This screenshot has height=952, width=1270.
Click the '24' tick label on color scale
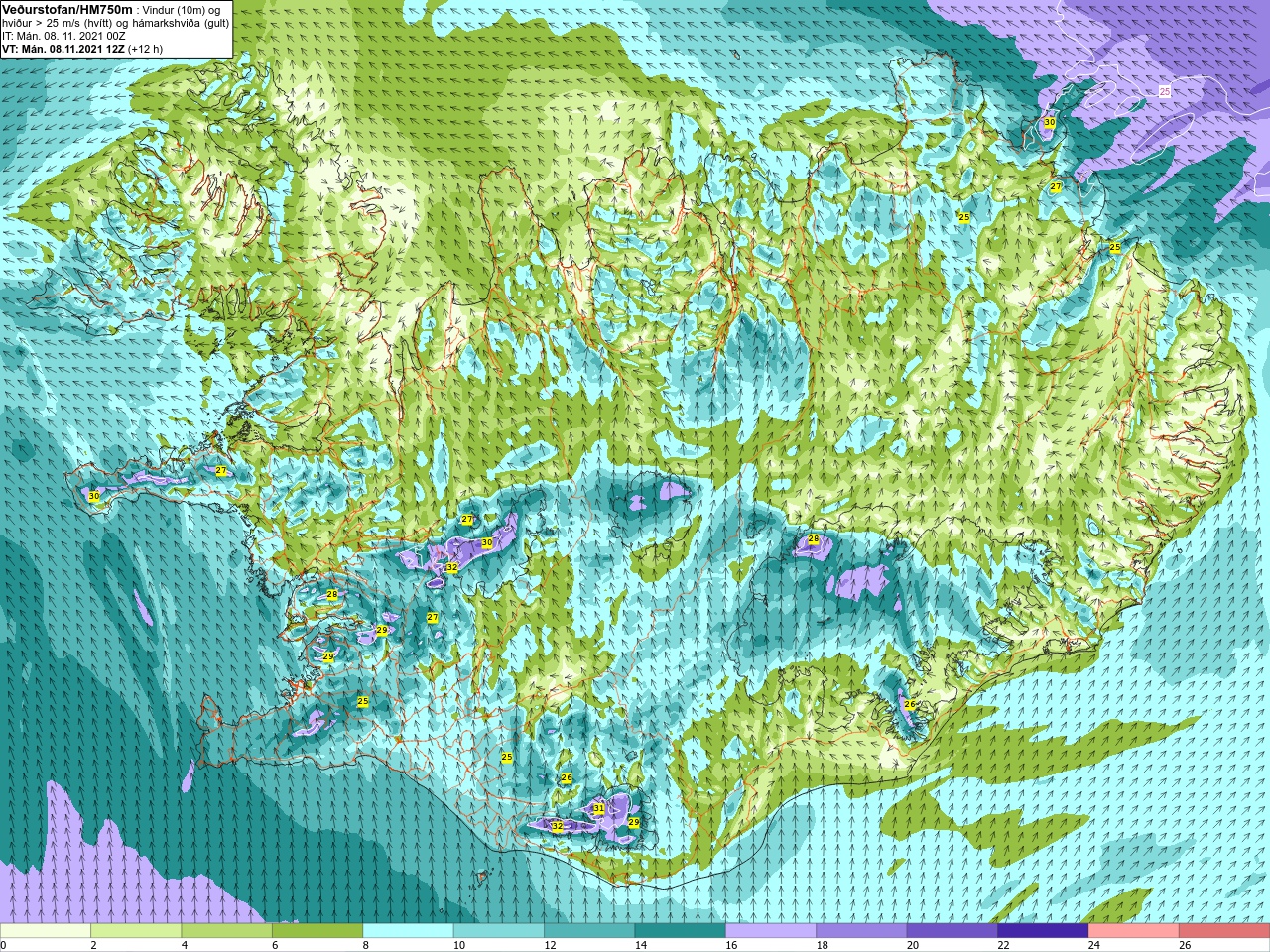[x=1093, y=946]
